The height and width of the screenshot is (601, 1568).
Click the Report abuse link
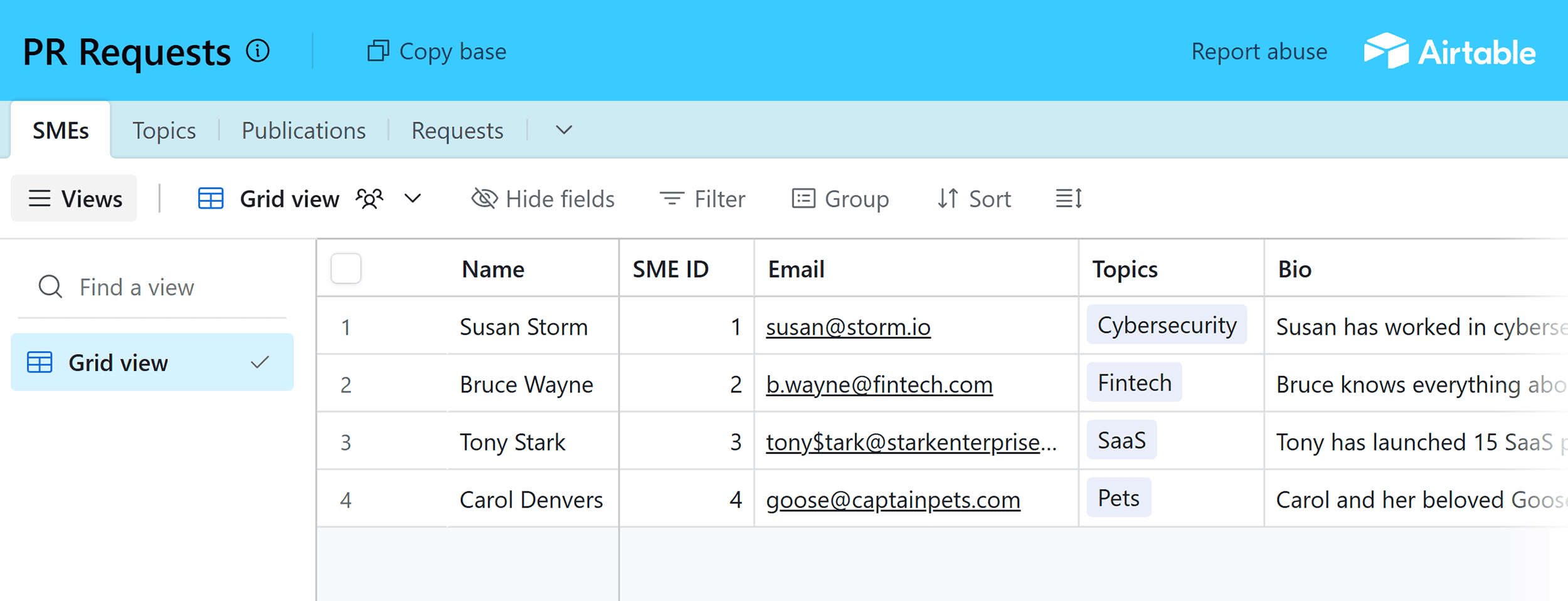tap(1259, 51)
